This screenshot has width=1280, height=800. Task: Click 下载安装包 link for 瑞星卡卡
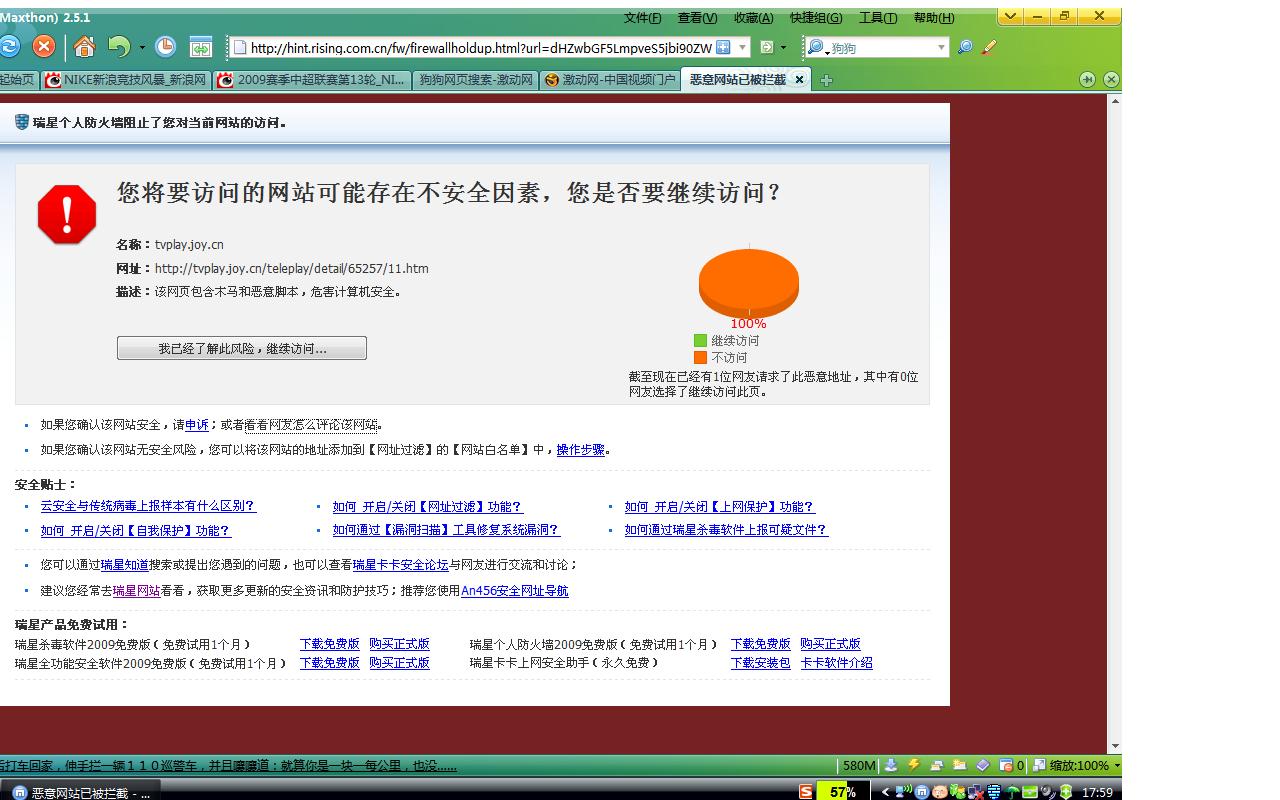pos(761,663)
